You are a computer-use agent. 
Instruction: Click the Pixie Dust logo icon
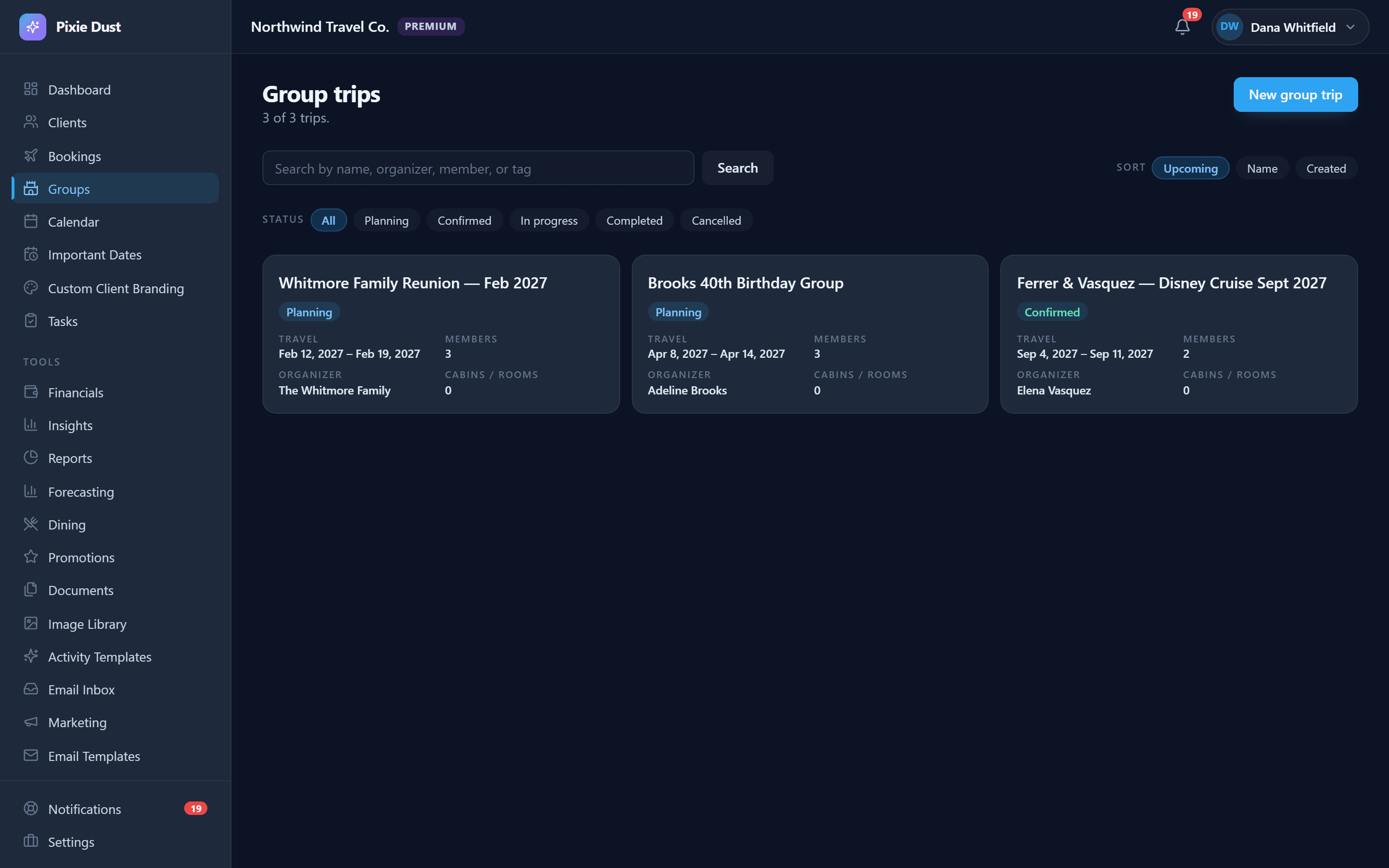pyautogui.click(x=33, y=27)
